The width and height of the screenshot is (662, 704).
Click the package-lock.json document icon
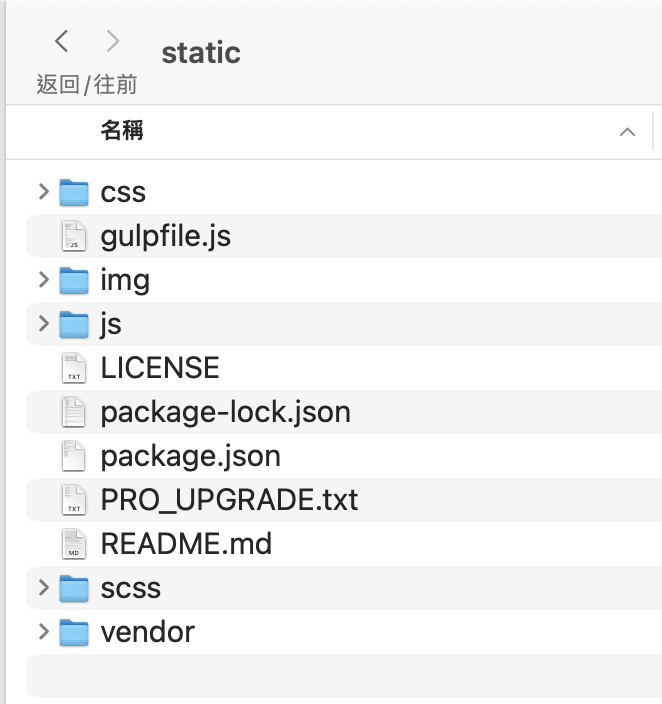[74, 412]
